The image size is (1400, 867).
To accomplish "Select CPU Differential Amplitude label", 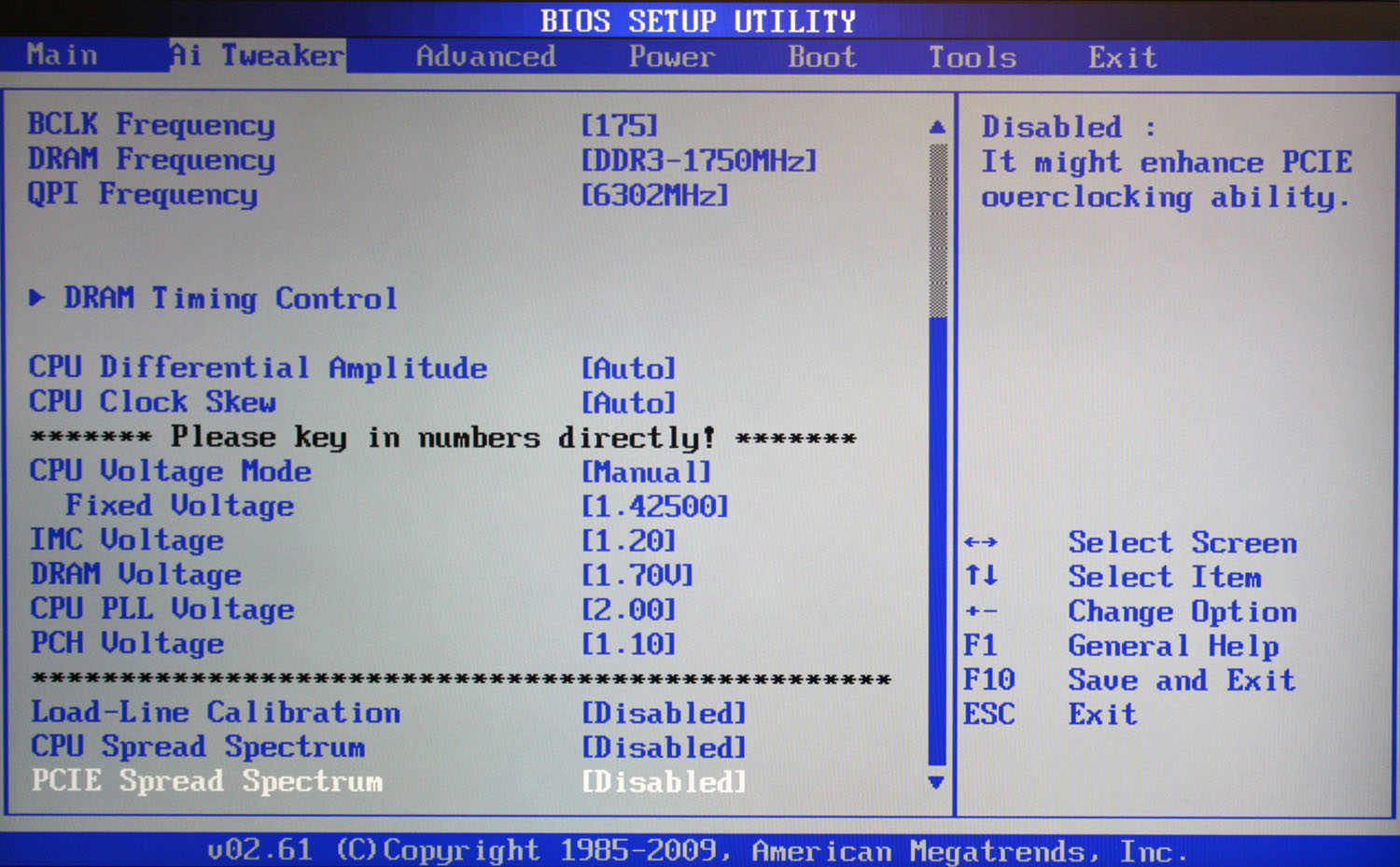I will click(258, 368).
